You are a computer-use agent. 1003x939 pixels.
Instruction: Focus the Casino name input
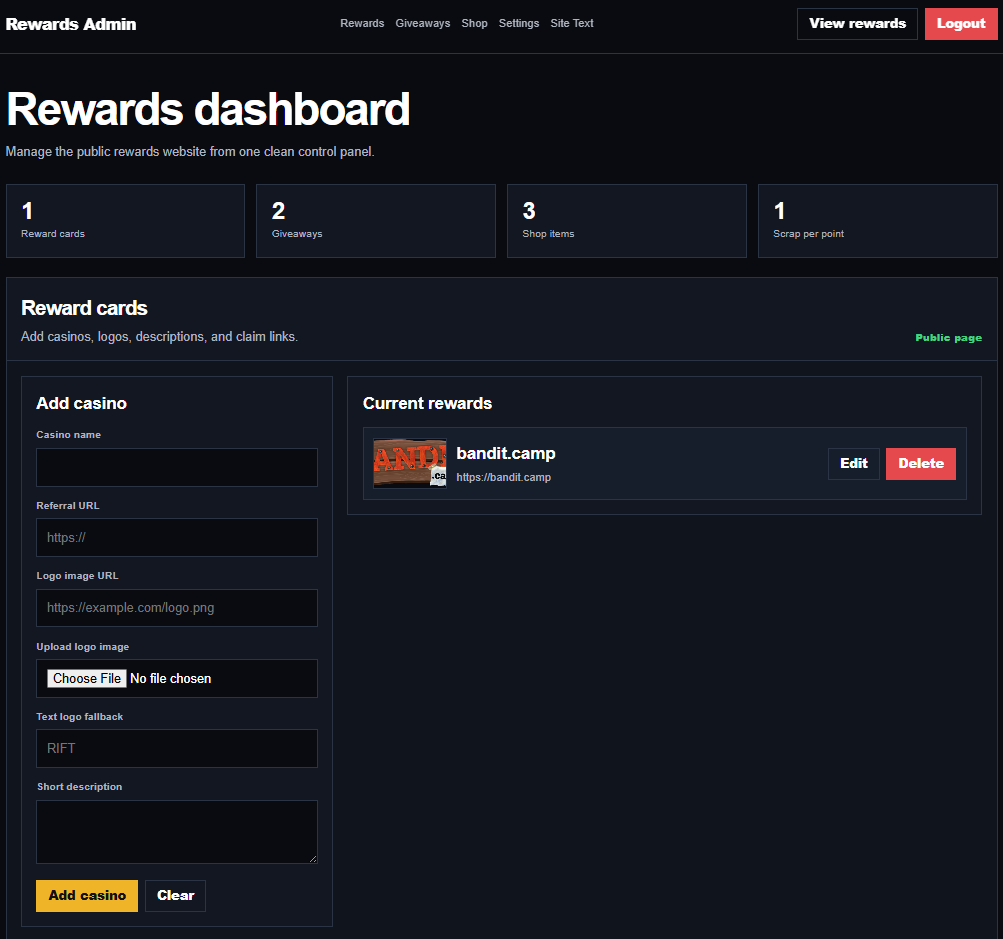click(177, 467)
